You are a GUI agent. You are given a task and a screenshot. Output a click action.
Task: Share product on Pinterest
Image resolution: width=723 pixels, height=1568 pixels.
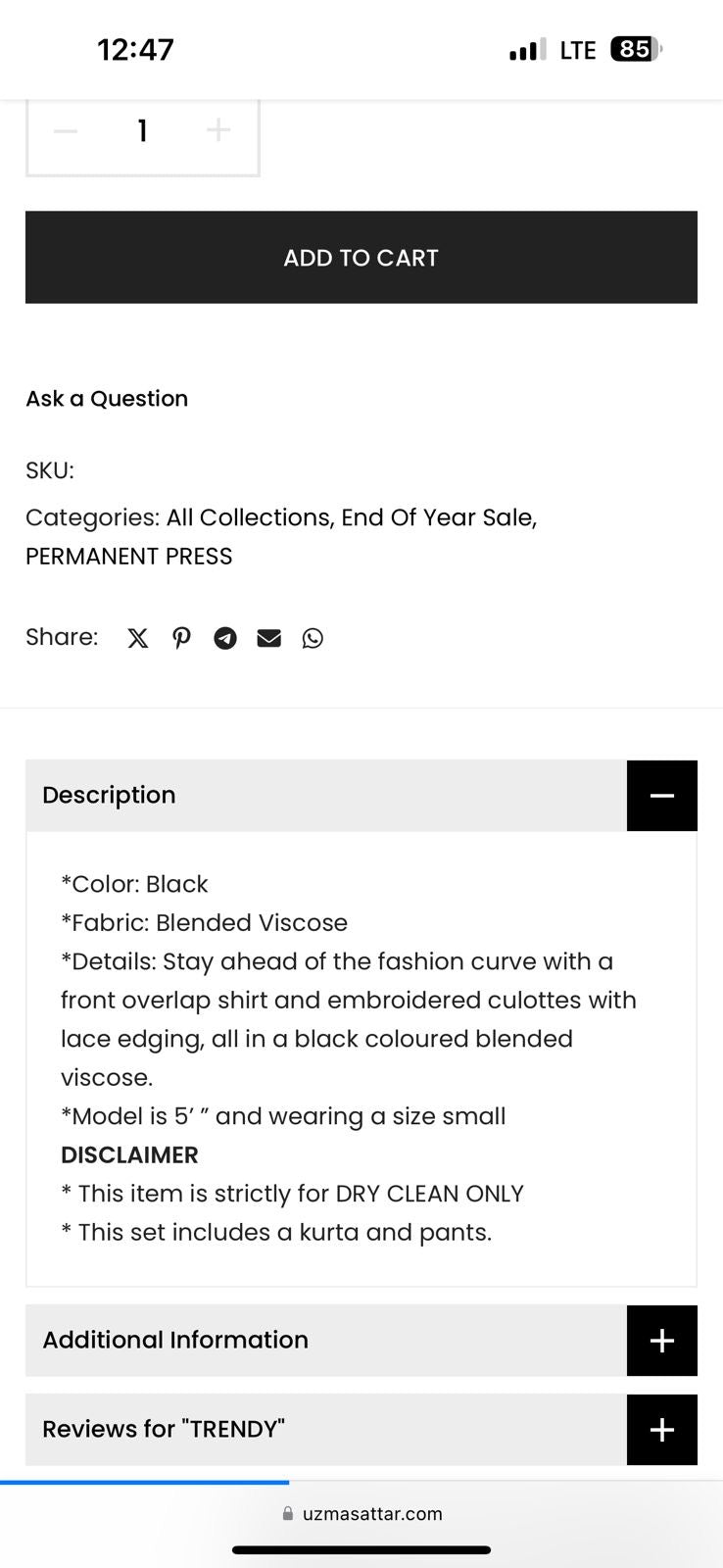coord(181,639)
